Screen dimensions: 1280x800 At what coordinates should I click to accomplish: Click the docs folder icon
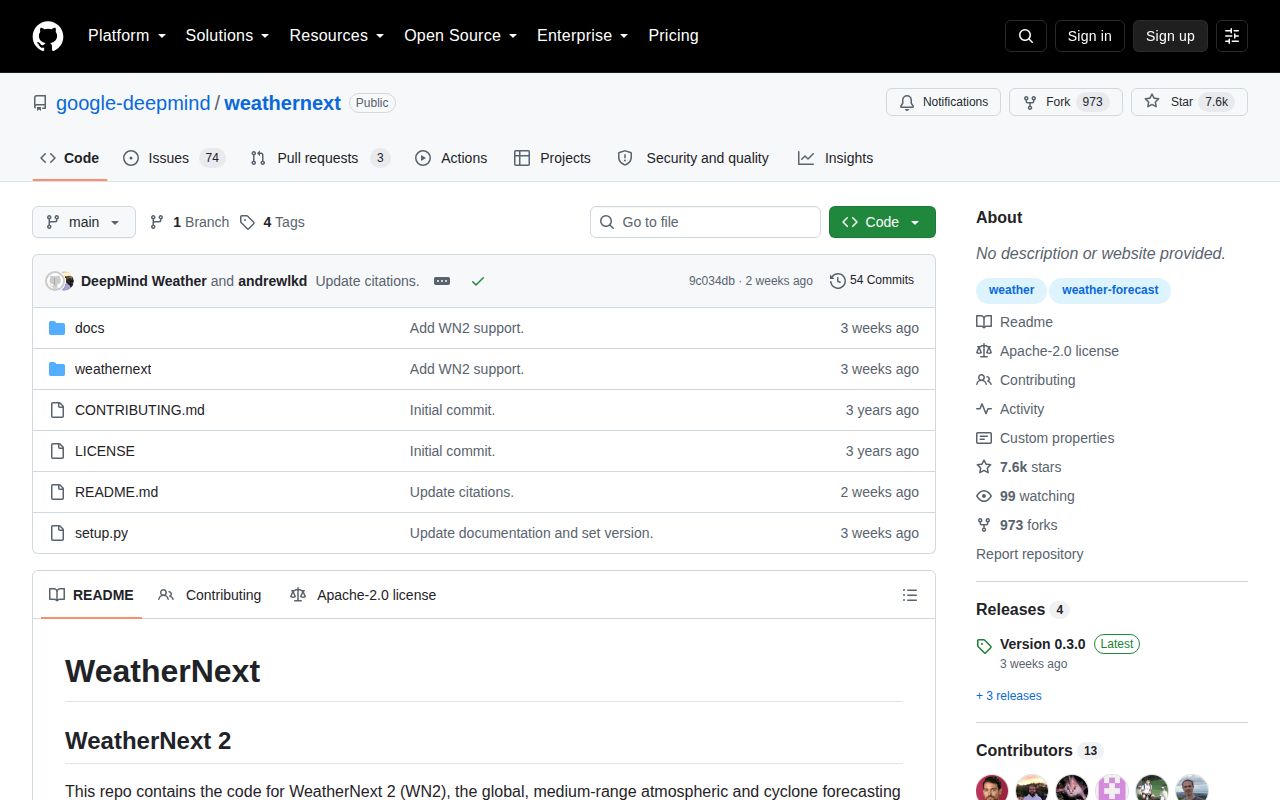(x=57, y=328)
